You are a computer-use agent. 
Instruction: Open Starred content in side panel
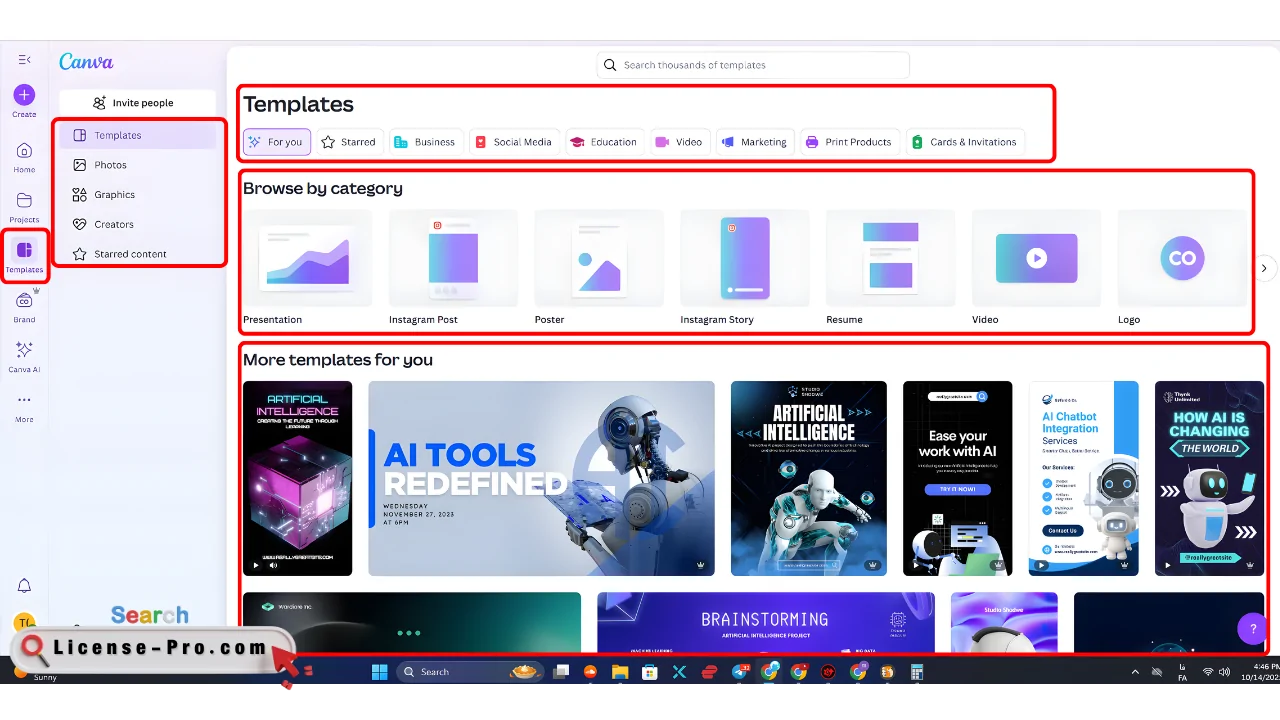130,254
